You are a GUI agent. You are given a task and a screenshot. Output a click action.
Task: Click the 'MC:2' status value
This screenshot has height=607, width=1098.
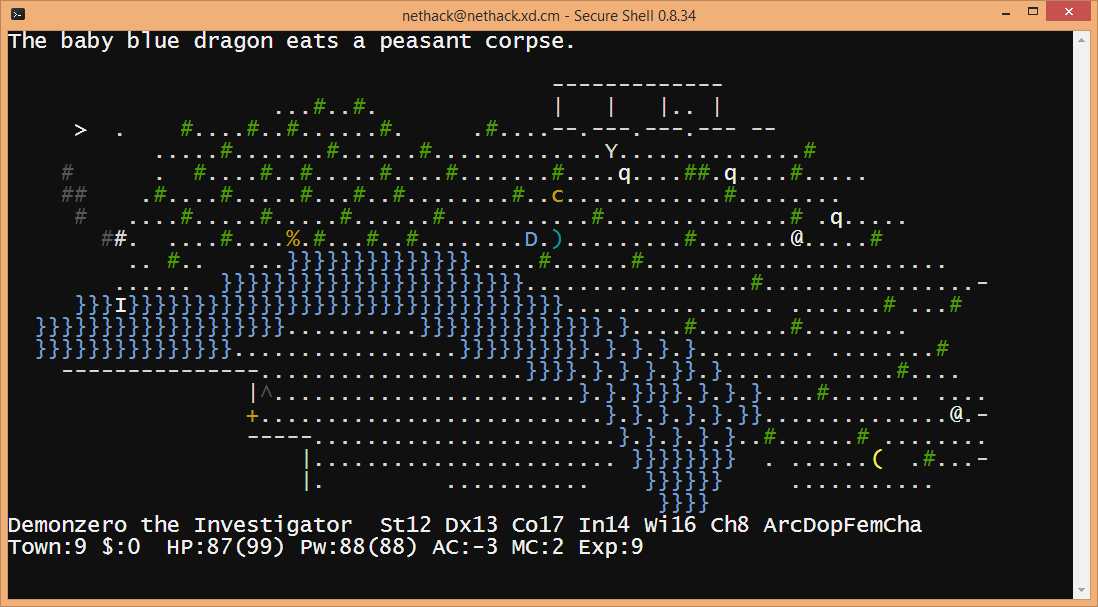(538, 547)
